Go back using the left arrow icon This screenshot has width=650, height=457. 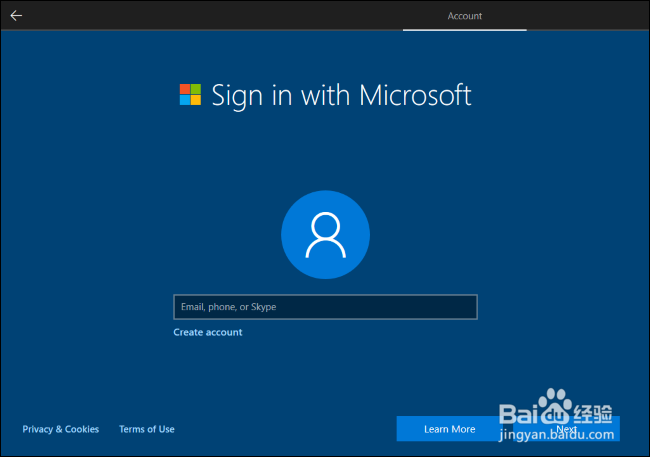click(x=16, y=16)
